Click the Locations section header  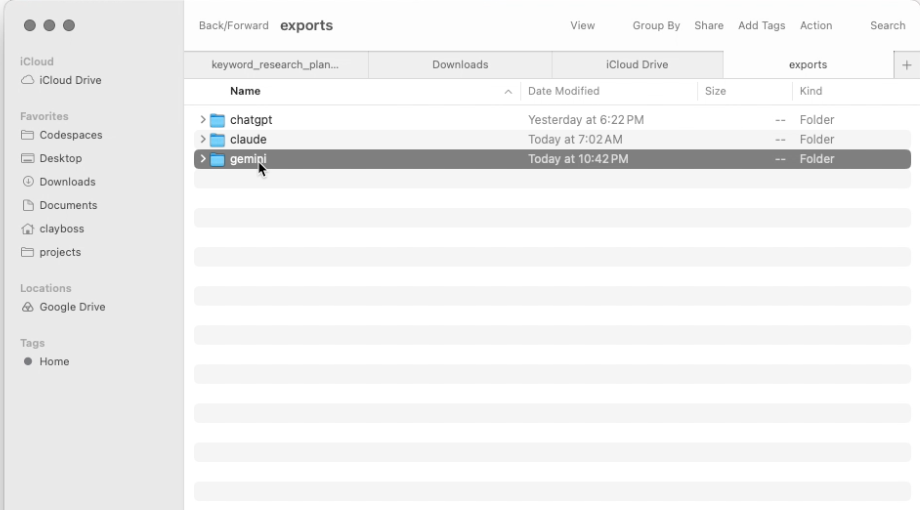pyautogui.click(x=46, y=288)
